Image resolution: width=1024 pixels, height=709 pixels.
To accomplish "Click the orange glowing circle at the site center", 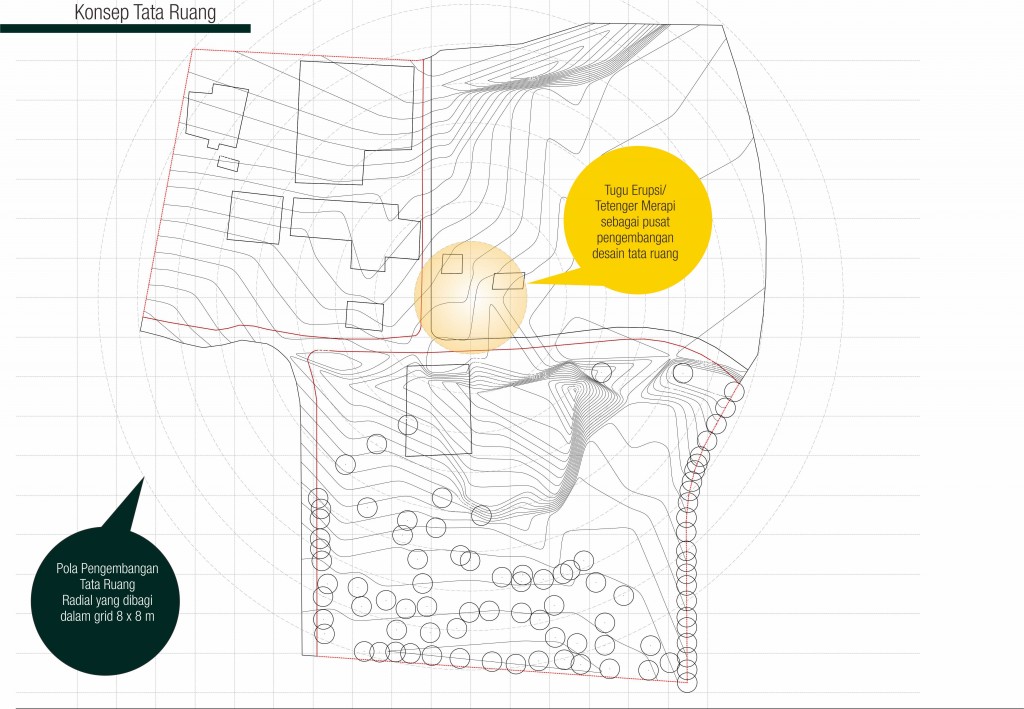I will 471,296.
